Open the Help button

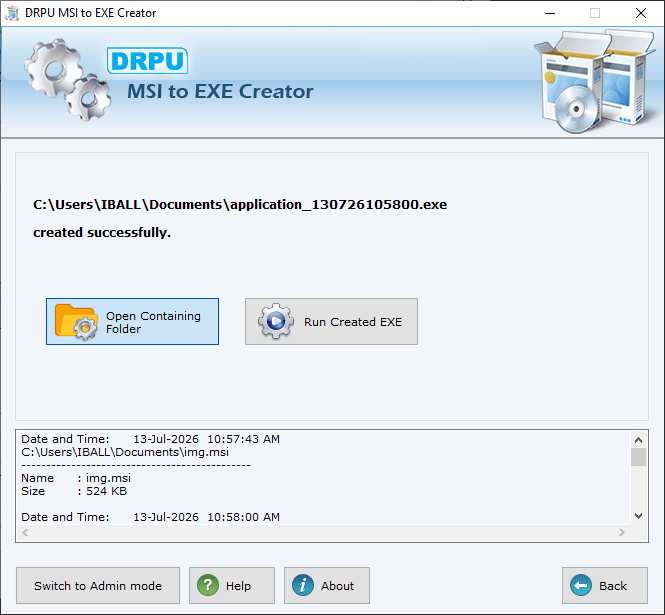point(232,585)
